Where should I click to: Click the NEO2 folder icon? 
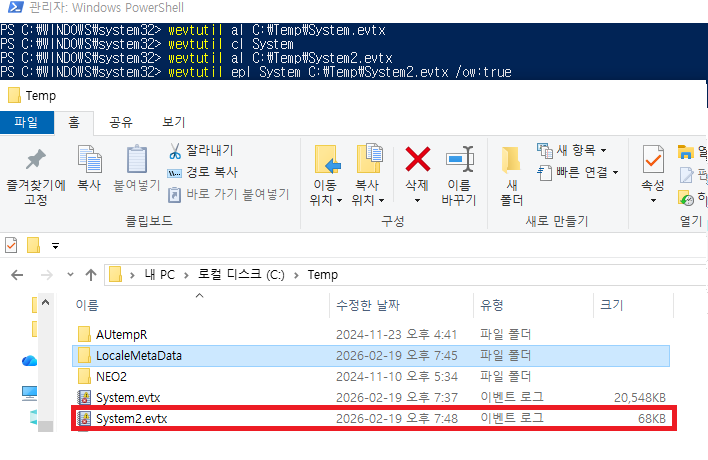(x=84, y=376)
